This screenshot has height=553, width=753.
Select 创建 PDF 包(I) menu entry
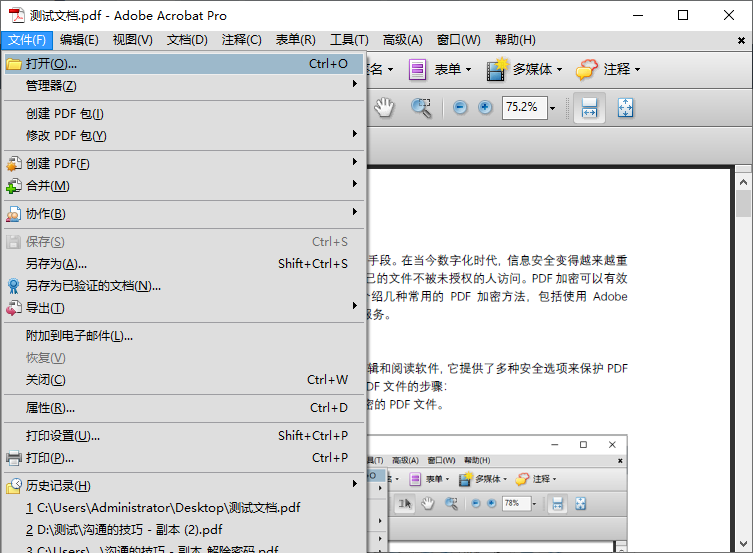[184, 114]
